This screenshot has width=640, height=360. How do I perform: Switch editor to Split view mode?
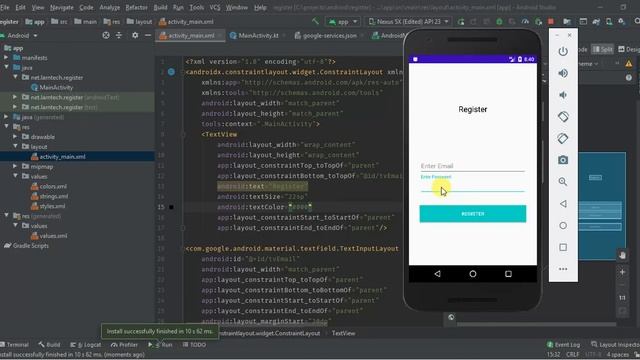[603, 49]
